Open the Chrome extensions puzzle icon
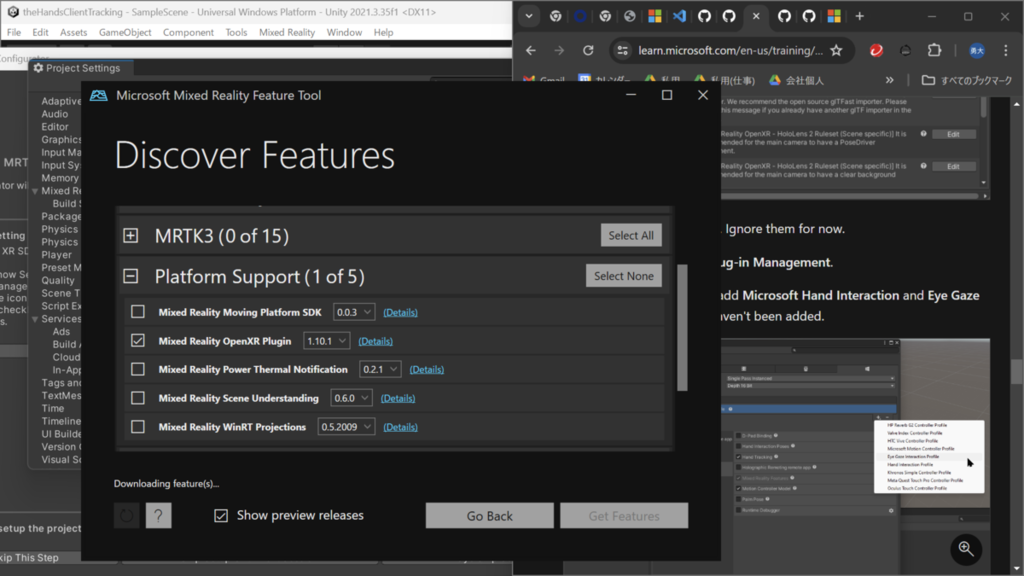This screenshot has width=1024, height=576. pyautogui.click(x=935, y=50)
